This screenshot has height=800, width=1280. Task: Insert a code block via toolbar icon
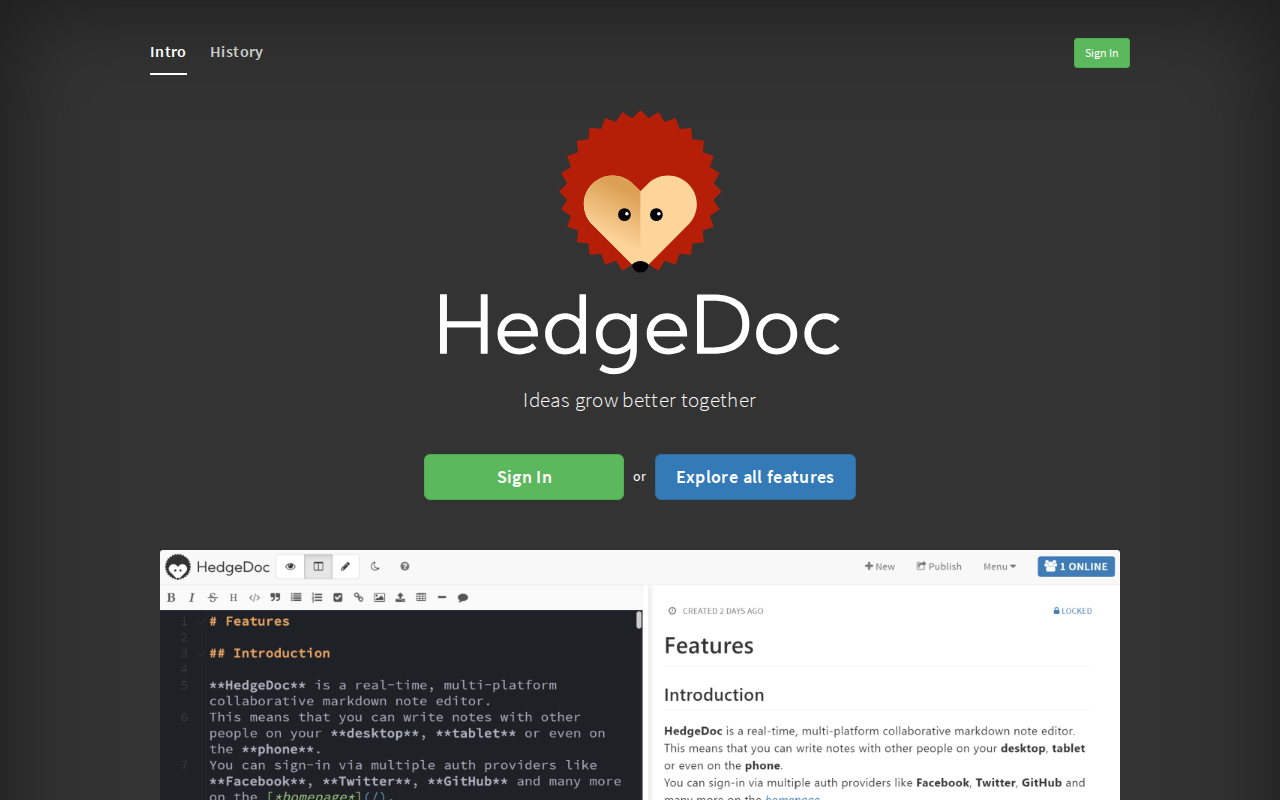[254, 598]
